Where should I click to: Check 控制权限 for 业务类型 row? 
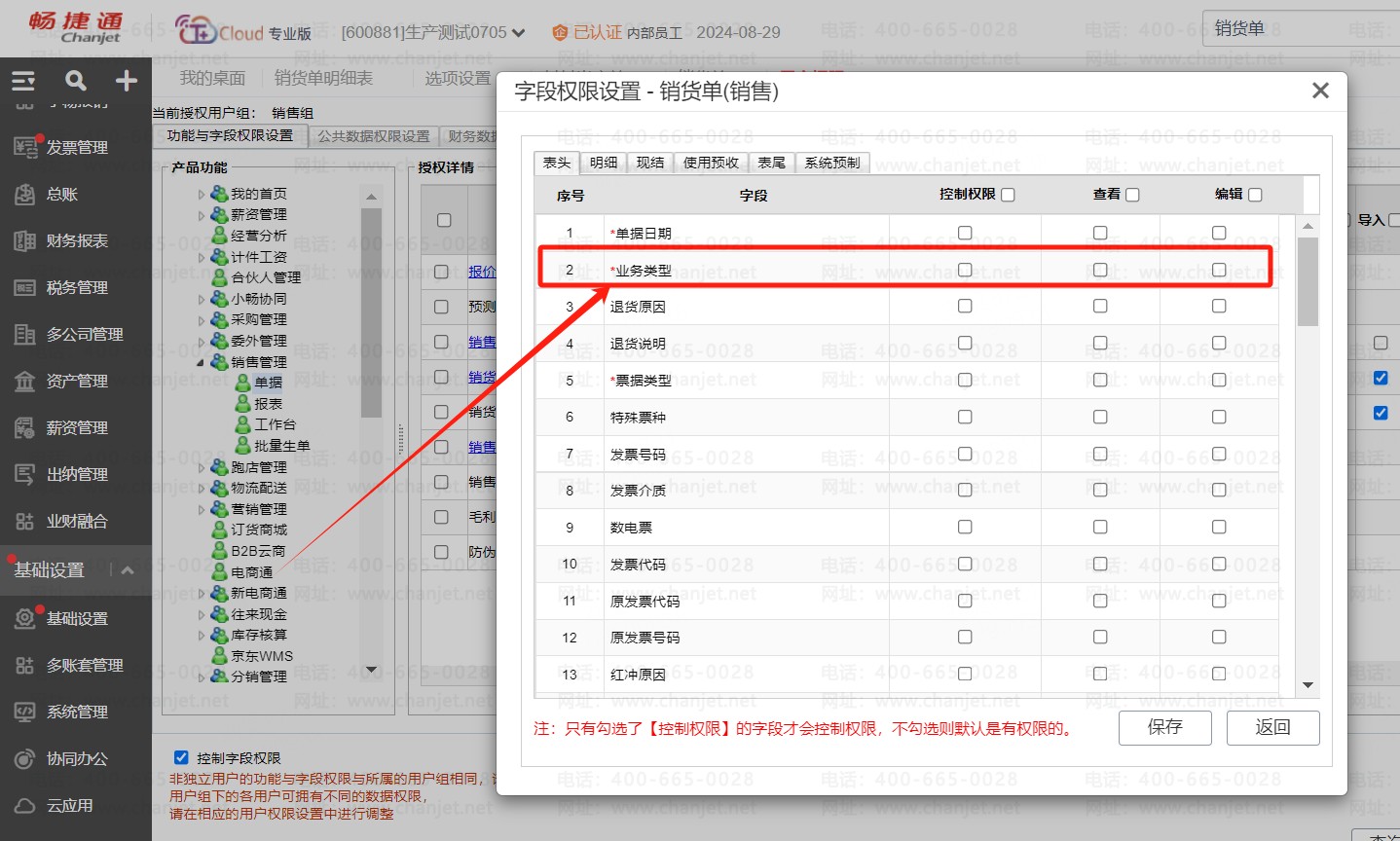point(965,270)
